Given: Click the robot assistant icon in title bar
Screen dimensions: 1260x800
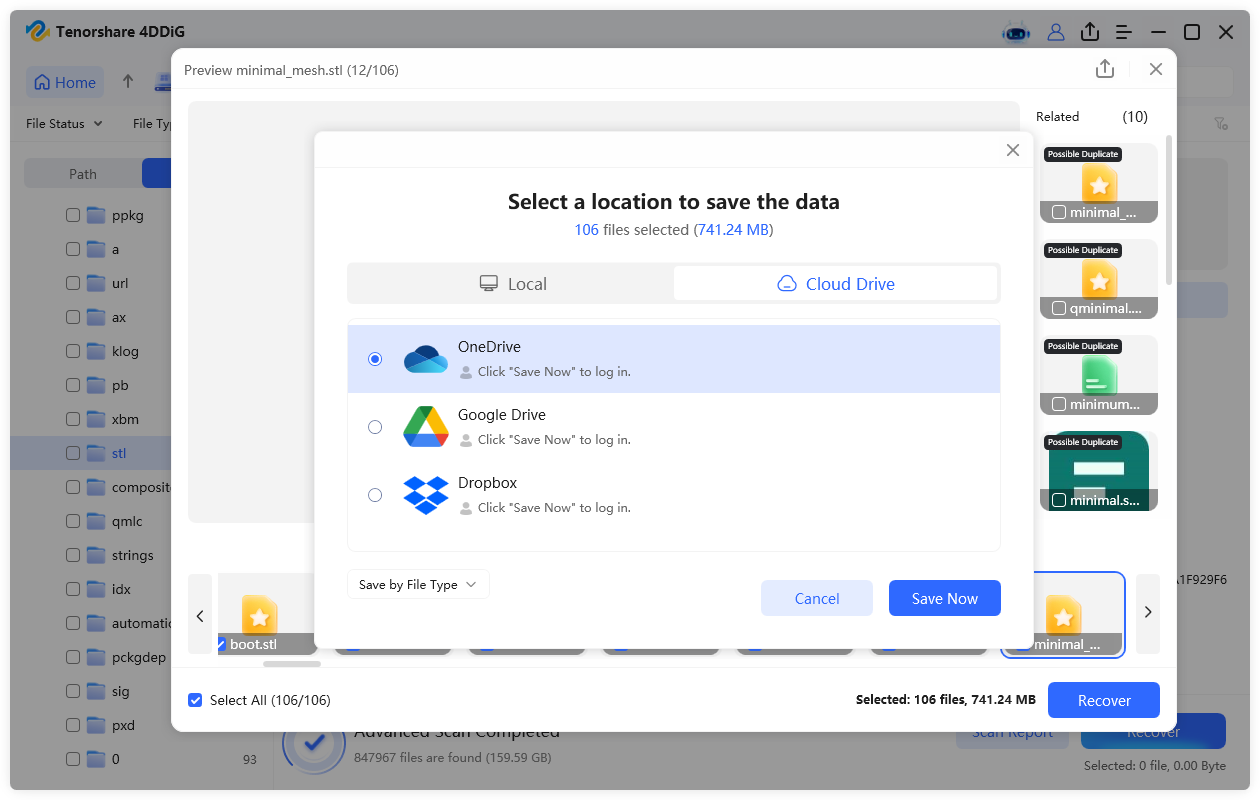Looking at the screenshot, I should [1016, 32].
